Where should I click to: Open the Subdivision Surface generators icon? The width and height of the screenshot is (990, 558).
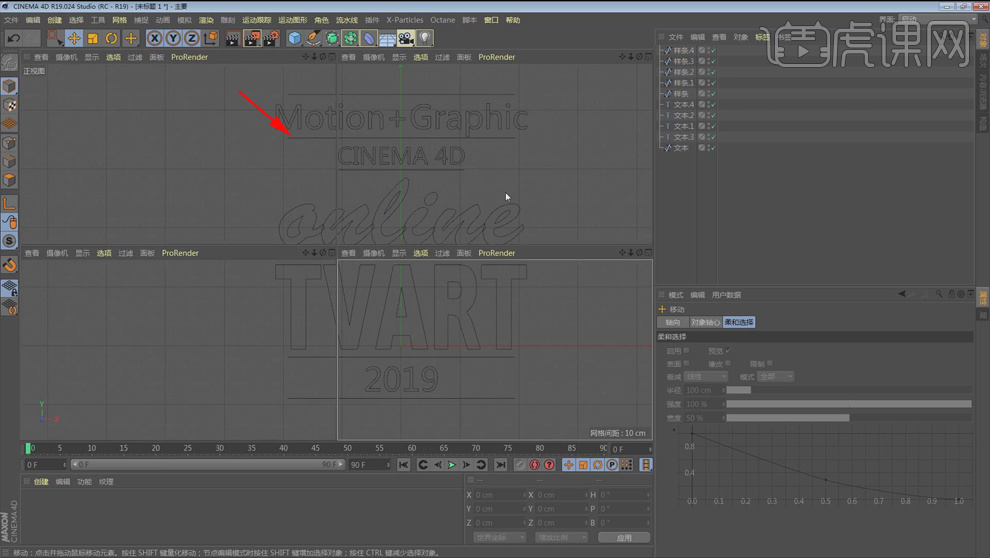coord(331,39)
